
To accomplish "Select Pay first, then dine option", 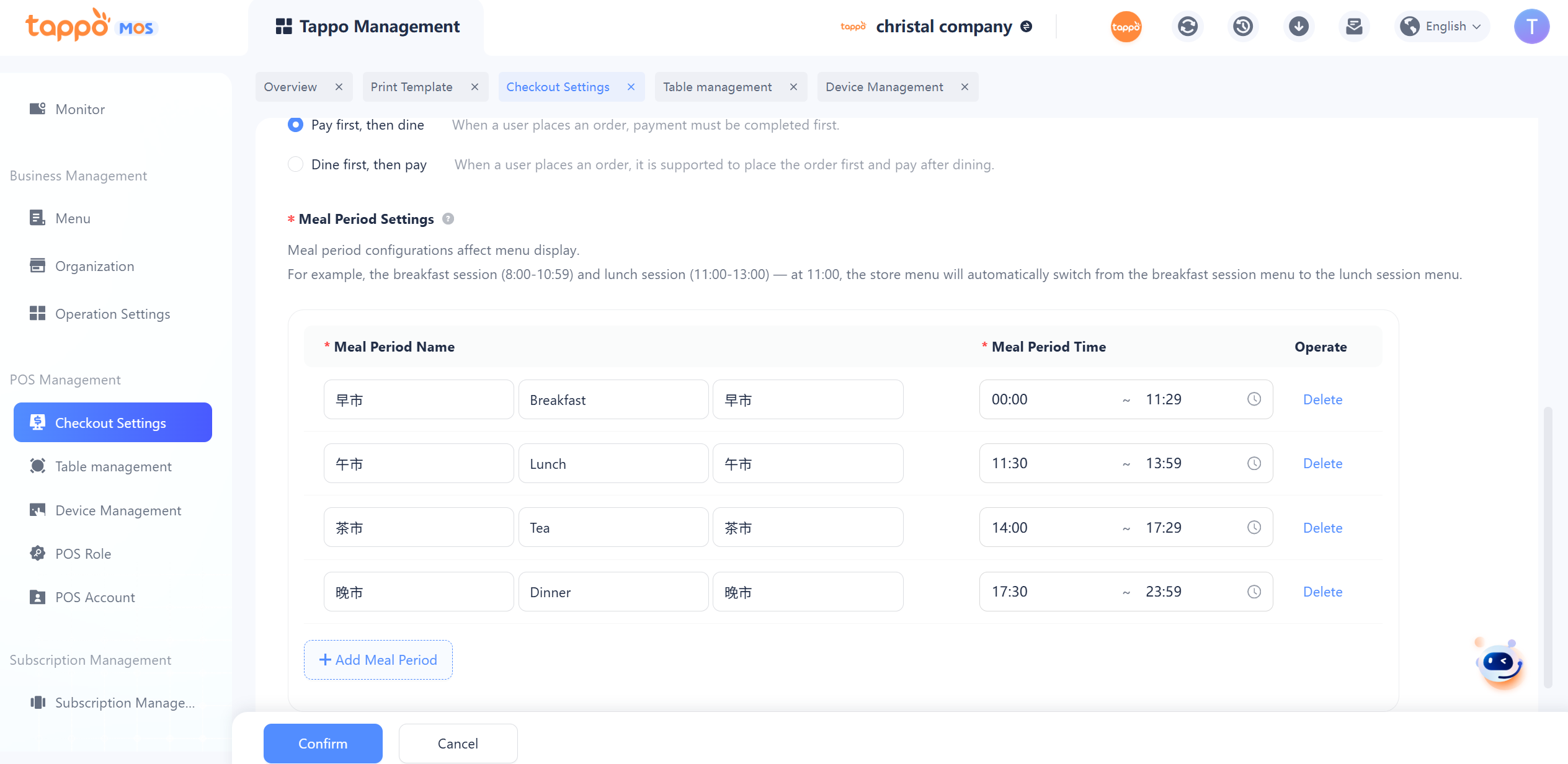I will click(x=296, y=125).
